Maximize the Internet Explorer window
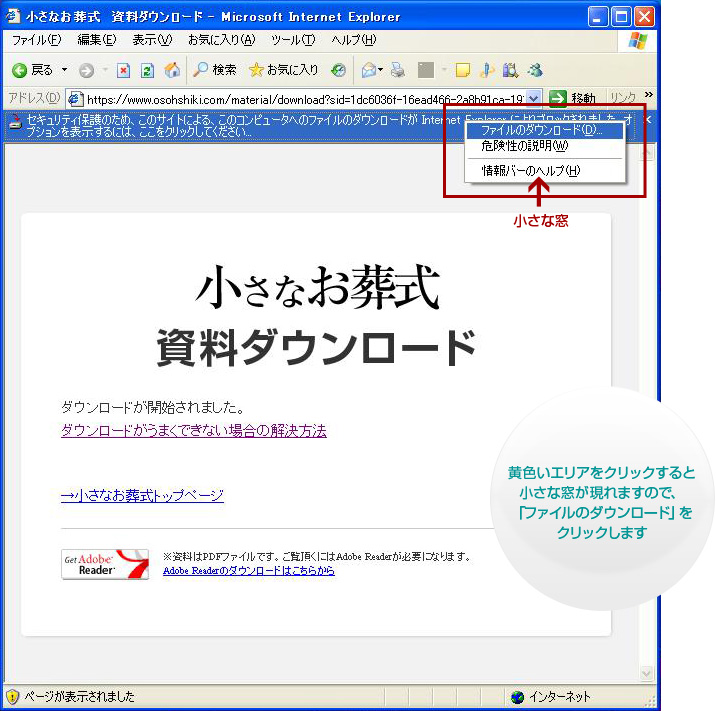 coord(621,17)
